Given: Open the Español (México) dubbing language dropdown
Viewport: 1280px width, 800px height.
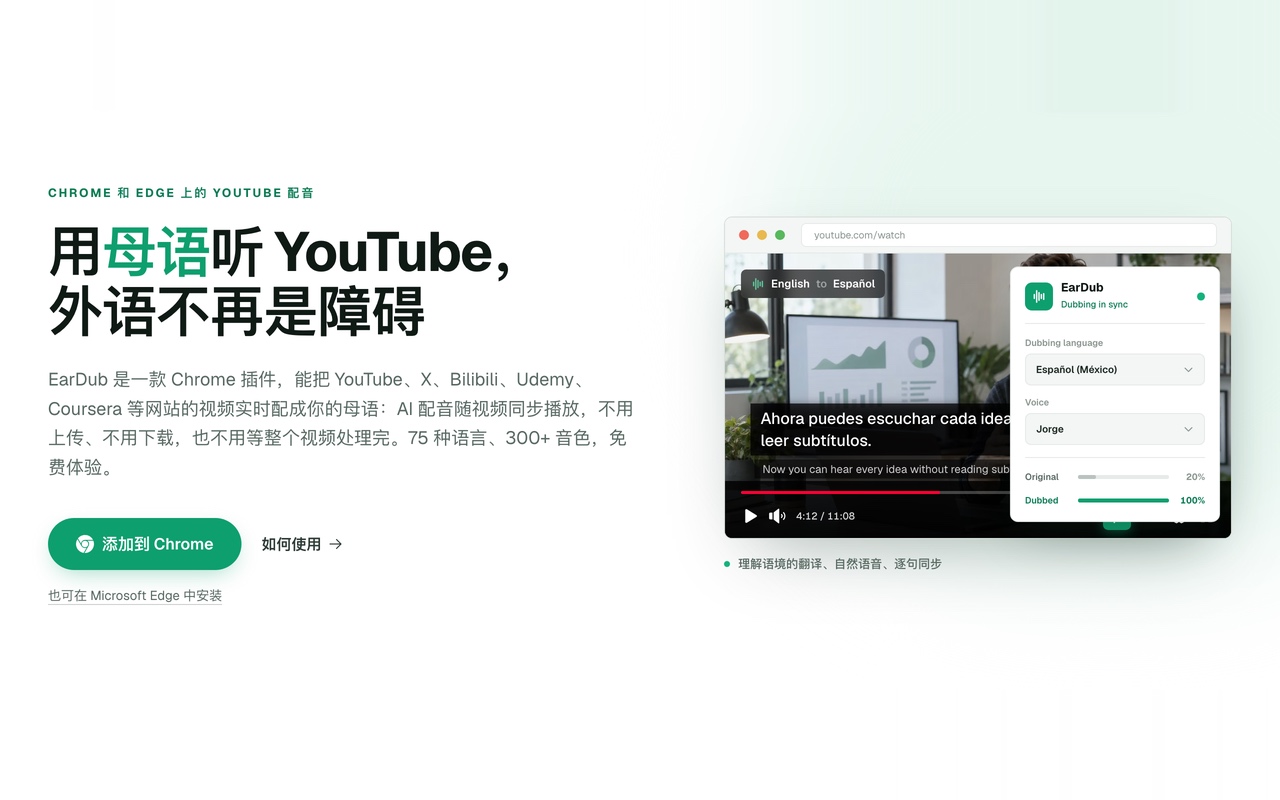Looking at the screenshot, I should pos(1115,369).
